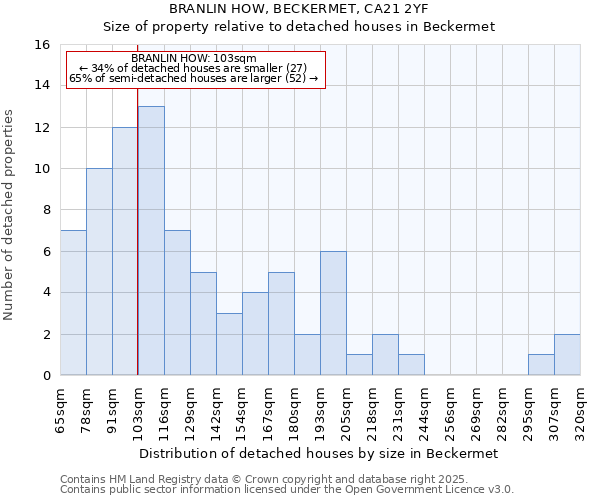Click the x-axis title 'Distribution of detached houses by size'
Viewport: 600px width, 500px height.
(x=272, y=453)
